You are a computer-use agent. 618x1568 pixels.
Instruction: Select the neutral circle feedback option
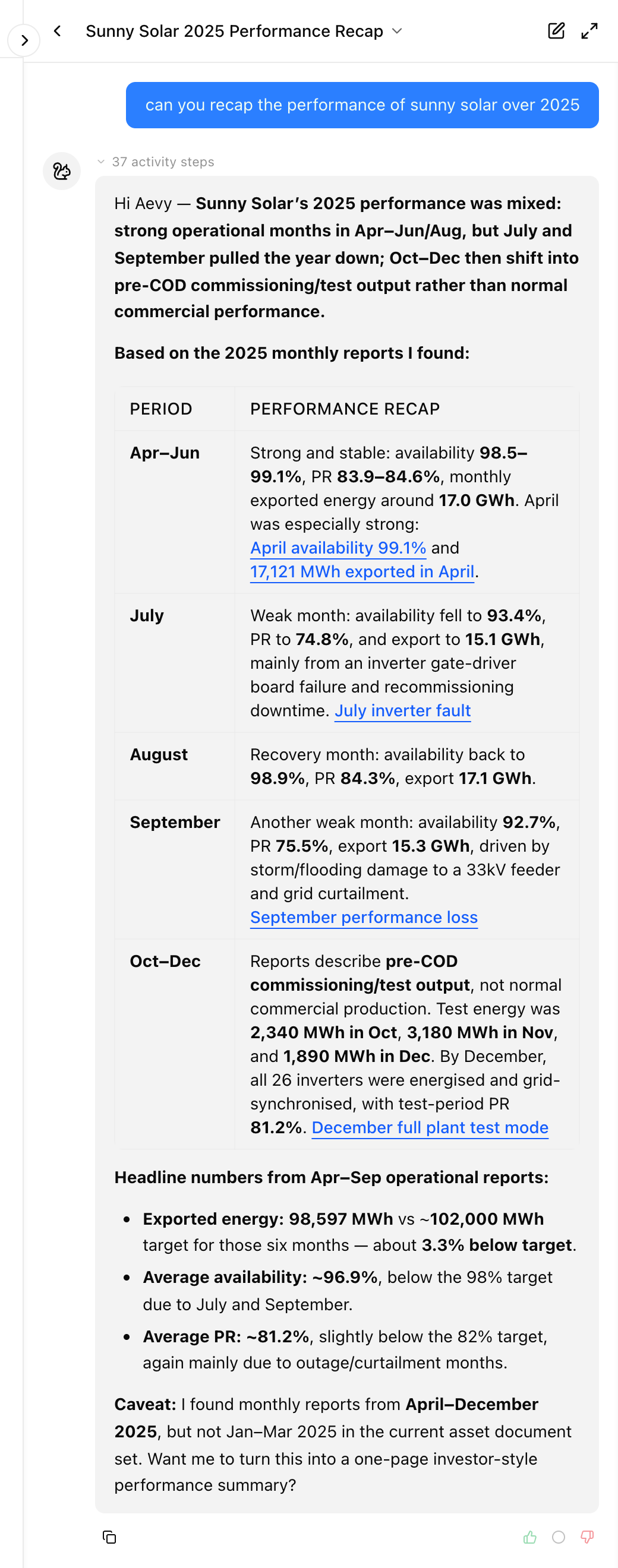(559, 1537)
